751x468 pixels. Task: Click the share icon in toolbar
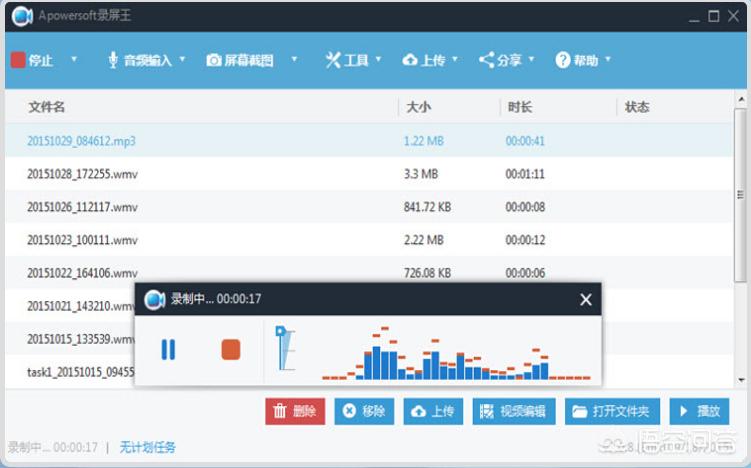[486, 60]
